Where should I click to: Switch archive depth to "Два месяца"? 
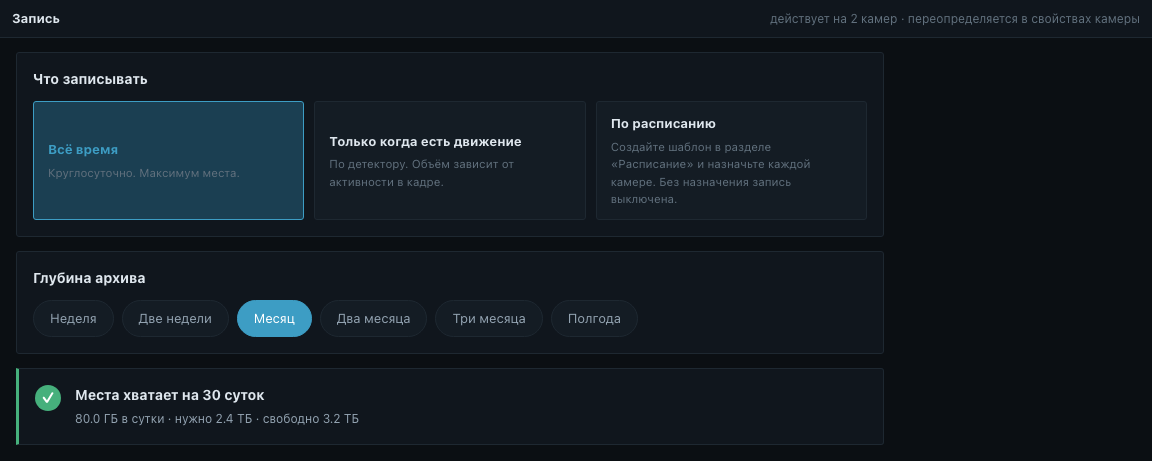pyautogui.click(x=373, y=318)
